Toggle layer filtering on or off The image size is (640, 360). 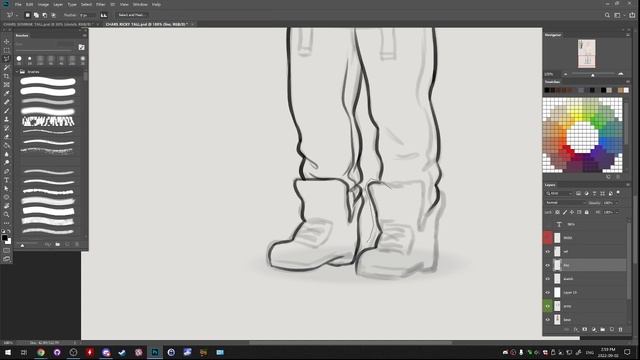coord(618,193)
